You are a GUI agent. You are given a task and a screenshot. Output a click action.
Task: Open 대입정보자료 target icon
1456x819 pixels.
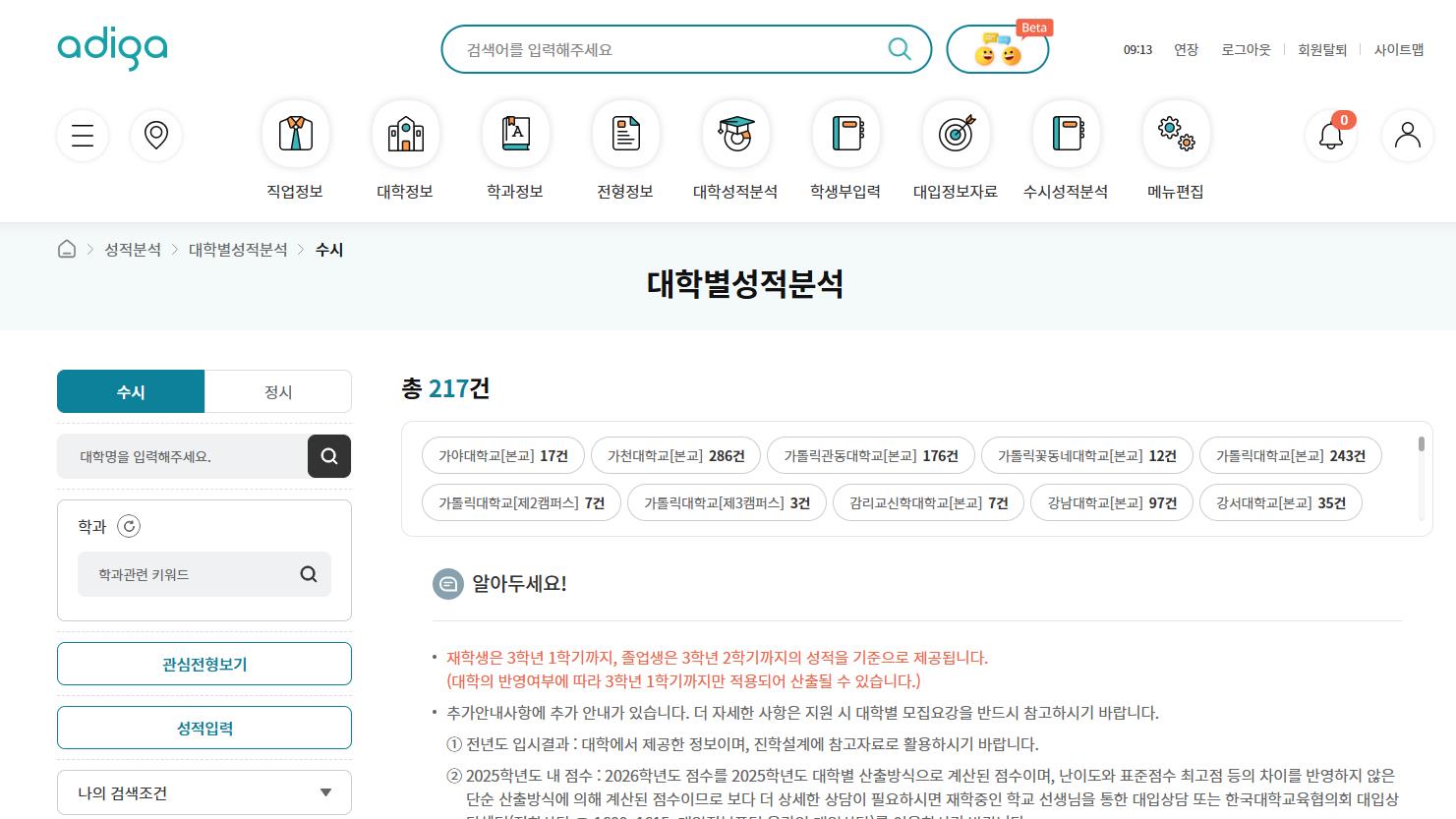956,134
